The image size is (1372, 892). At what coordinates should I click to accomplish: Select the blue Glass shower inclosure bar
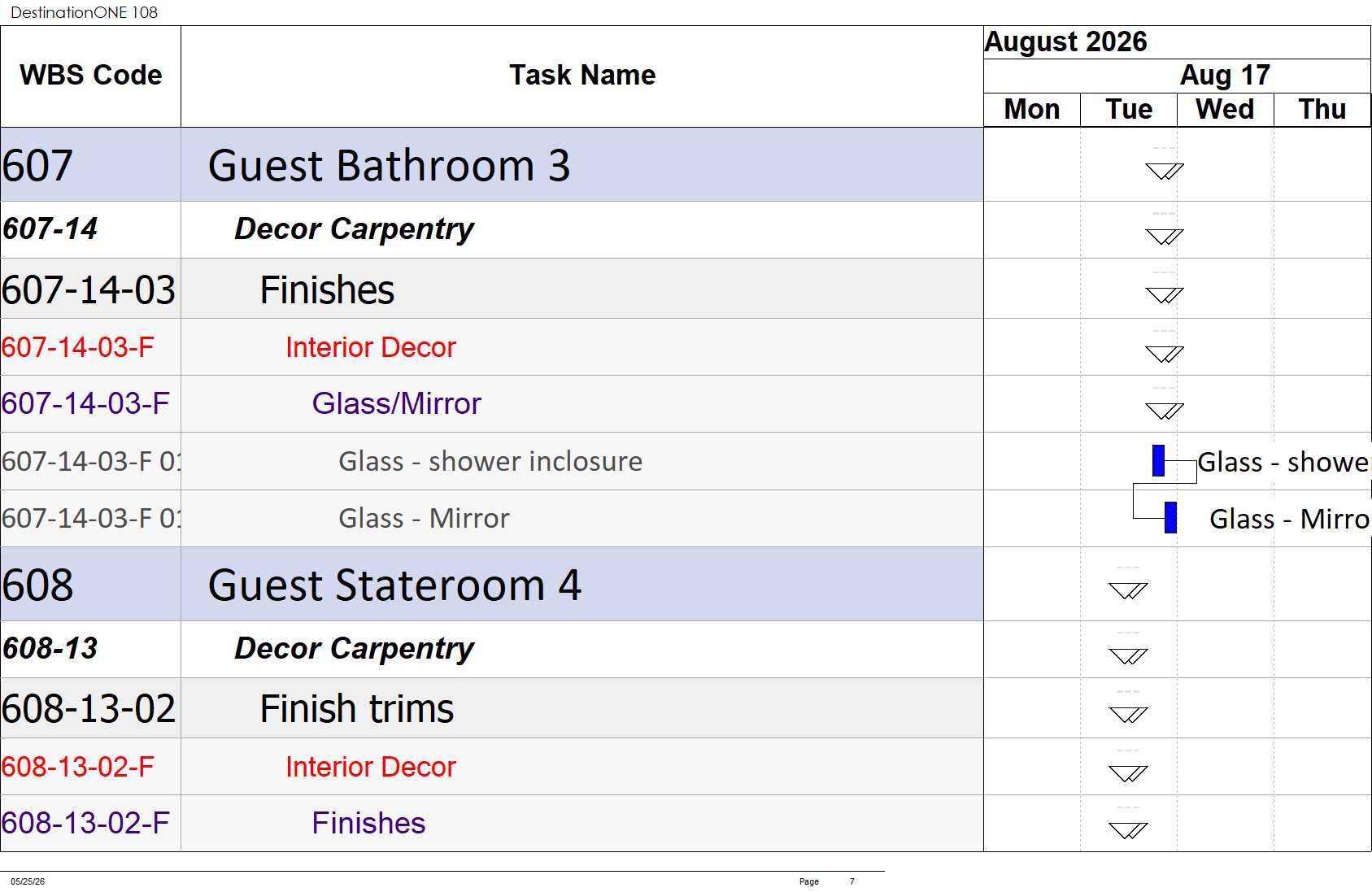(x=1158, y=460)
